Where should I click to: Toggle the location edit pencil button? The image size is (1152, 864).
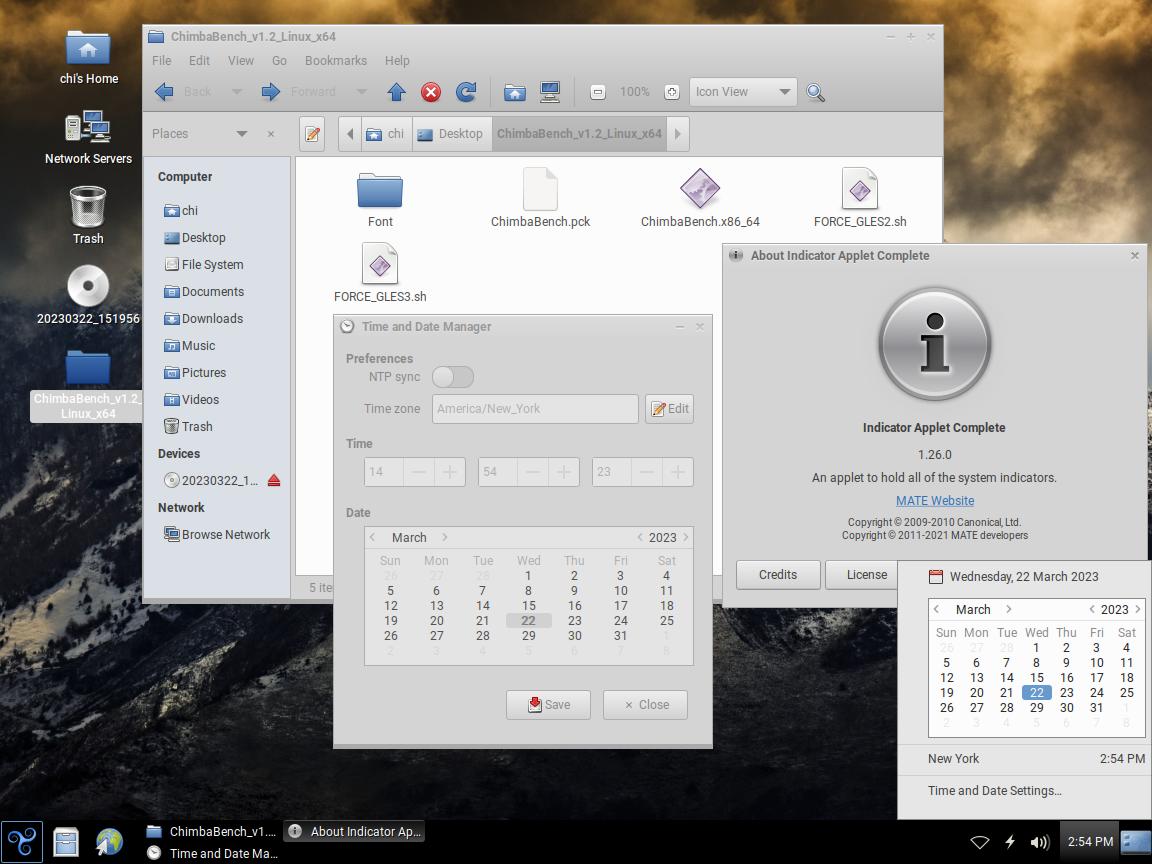pos(312,134)
